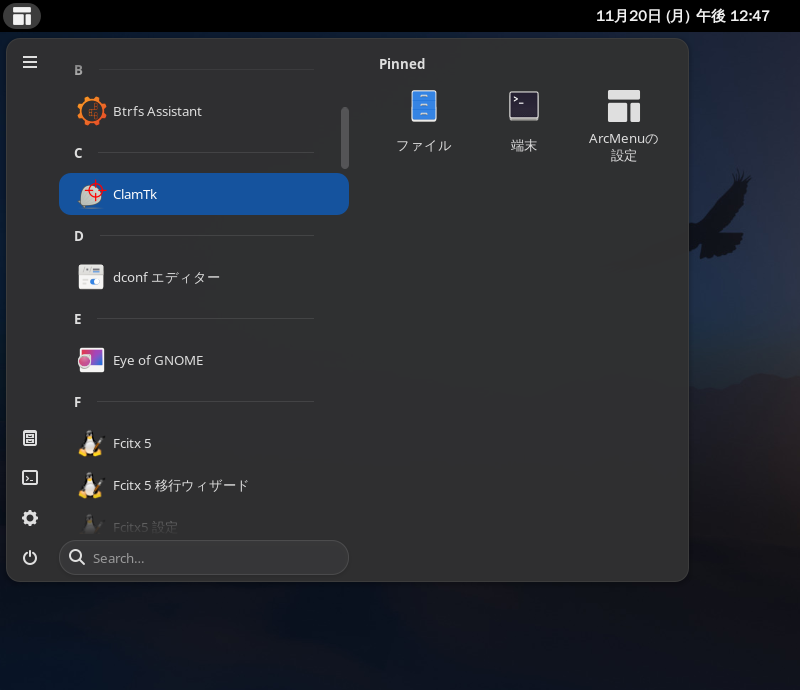Open the hamburger menu in ArcMenu sidebar
The image size is (800, 690).
30,62
